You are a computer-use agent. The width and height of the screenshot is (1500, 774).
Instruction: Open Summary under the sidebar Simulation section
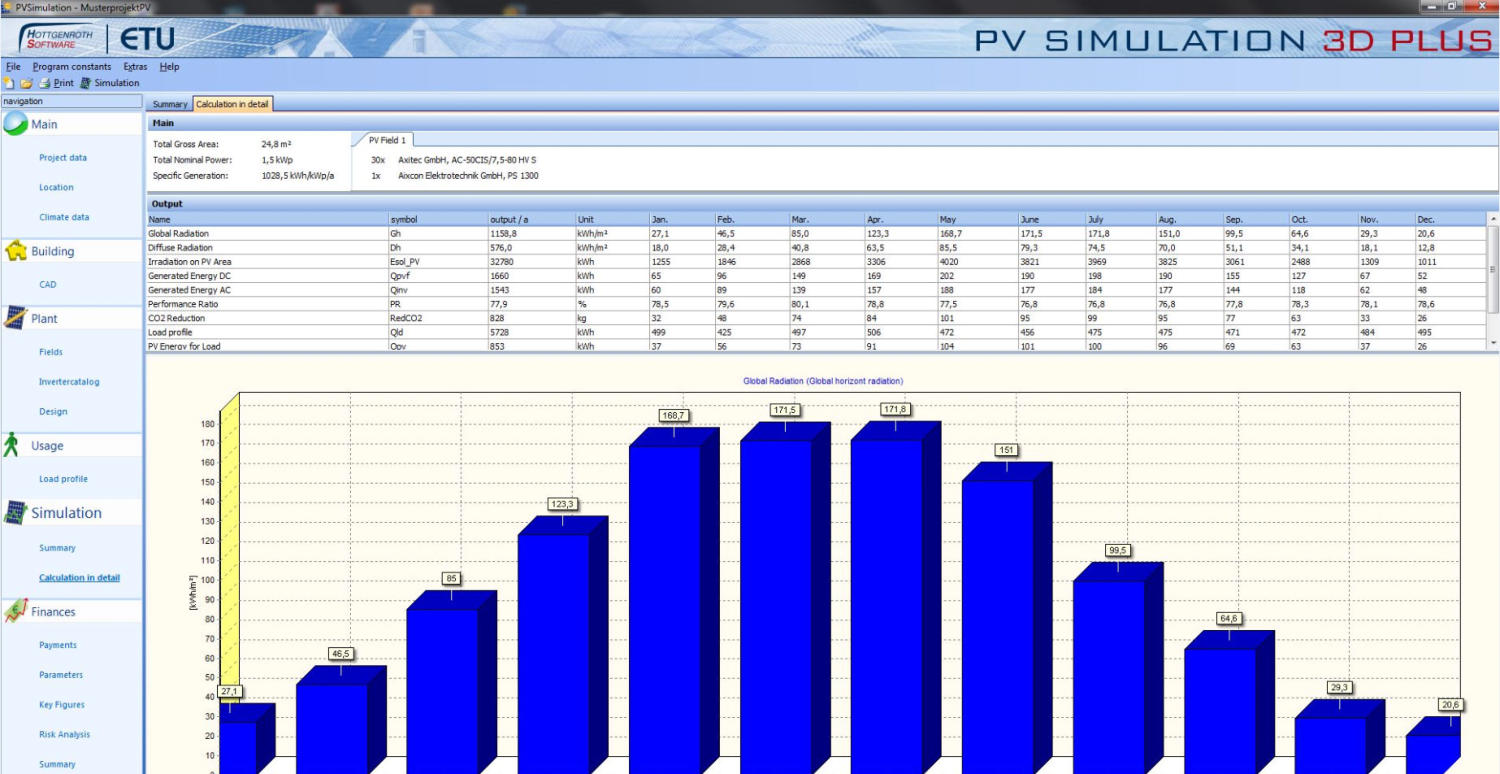[57, 548]
